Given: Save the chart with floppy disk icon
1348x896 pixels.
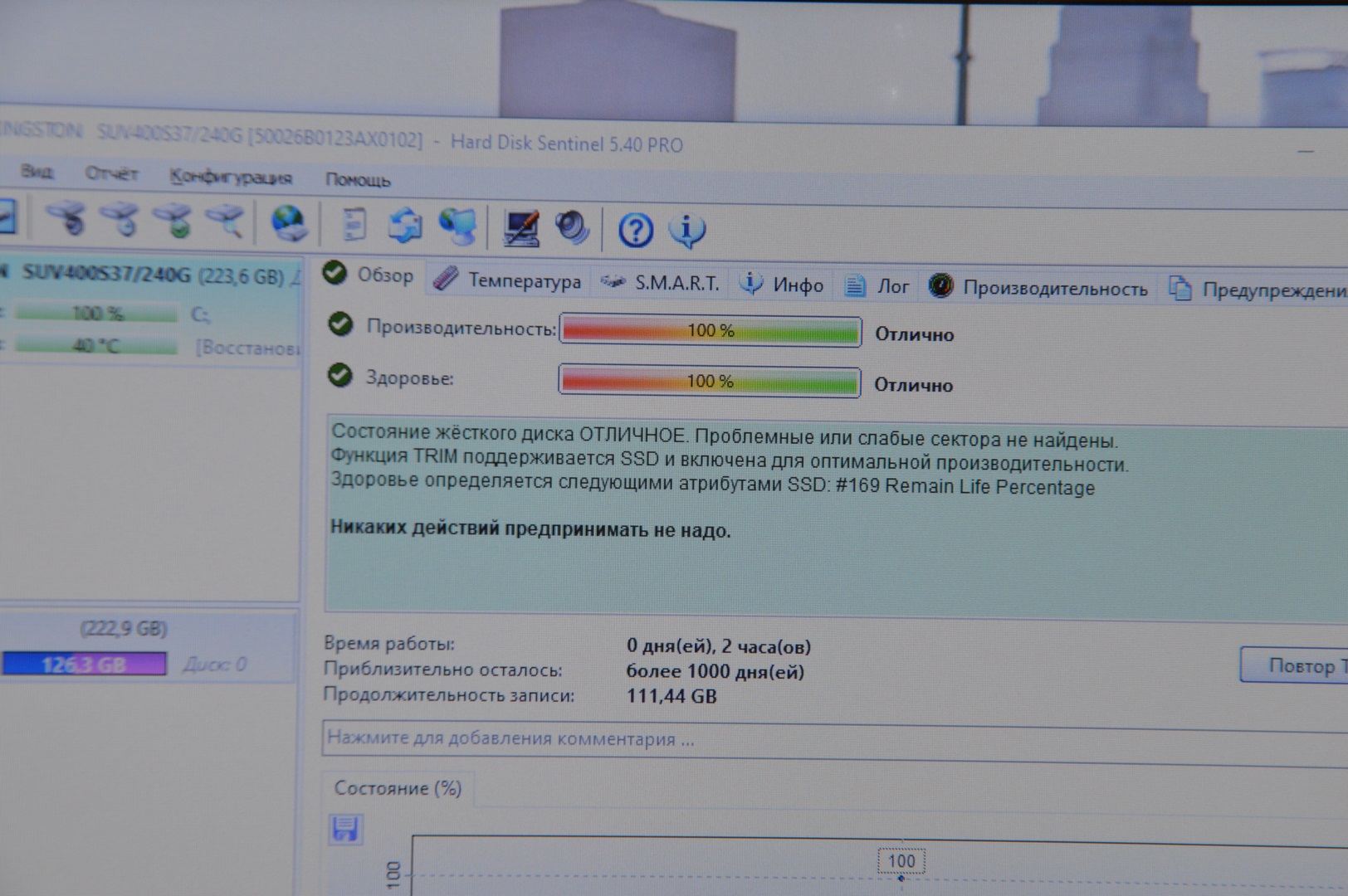Looking at the screenshot, I should pos(344,829).
